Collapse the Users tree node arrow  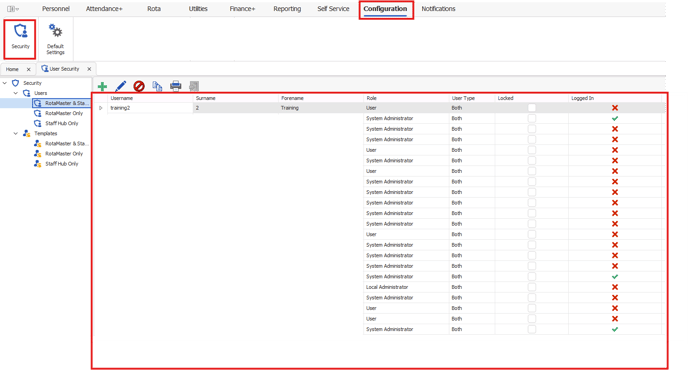(16, 93)
